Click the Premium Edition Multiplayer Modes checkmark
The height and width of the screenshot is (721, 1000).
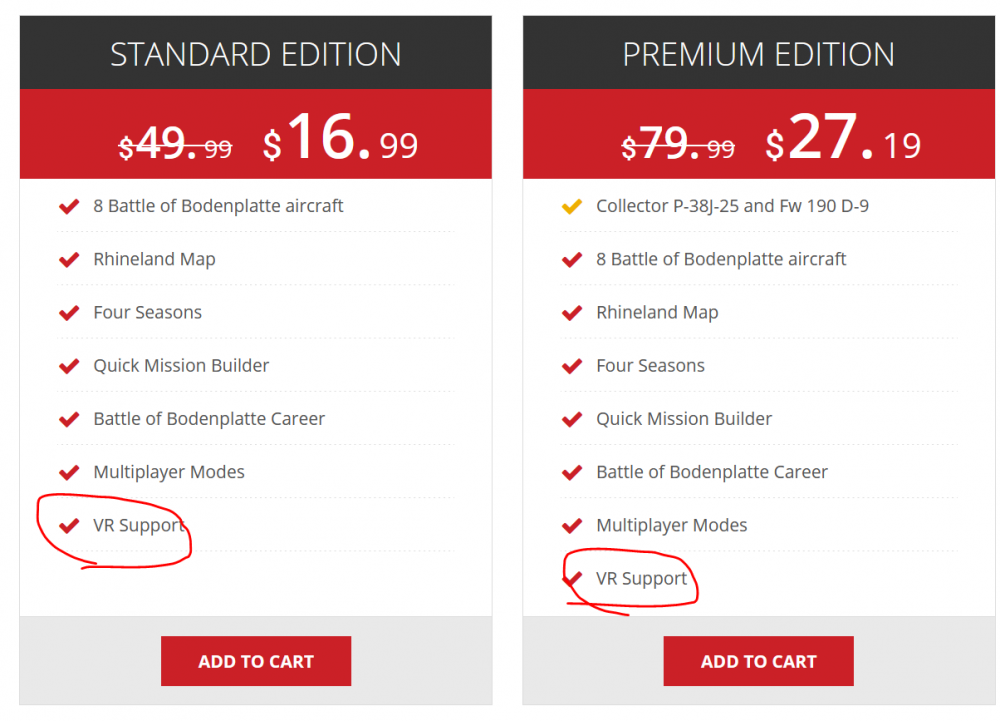572,526
